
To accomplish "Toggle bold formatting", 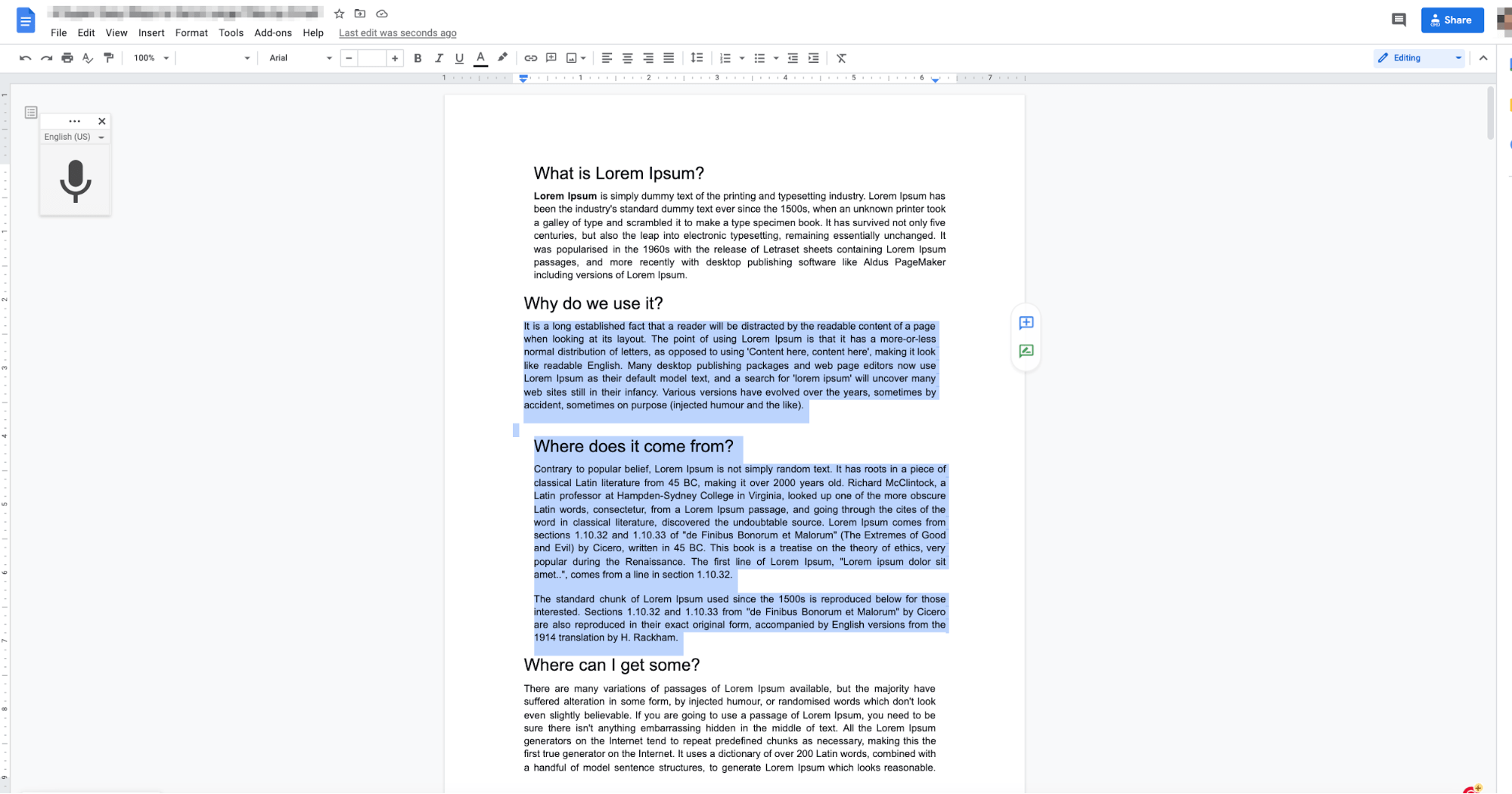I will (418, 57).
